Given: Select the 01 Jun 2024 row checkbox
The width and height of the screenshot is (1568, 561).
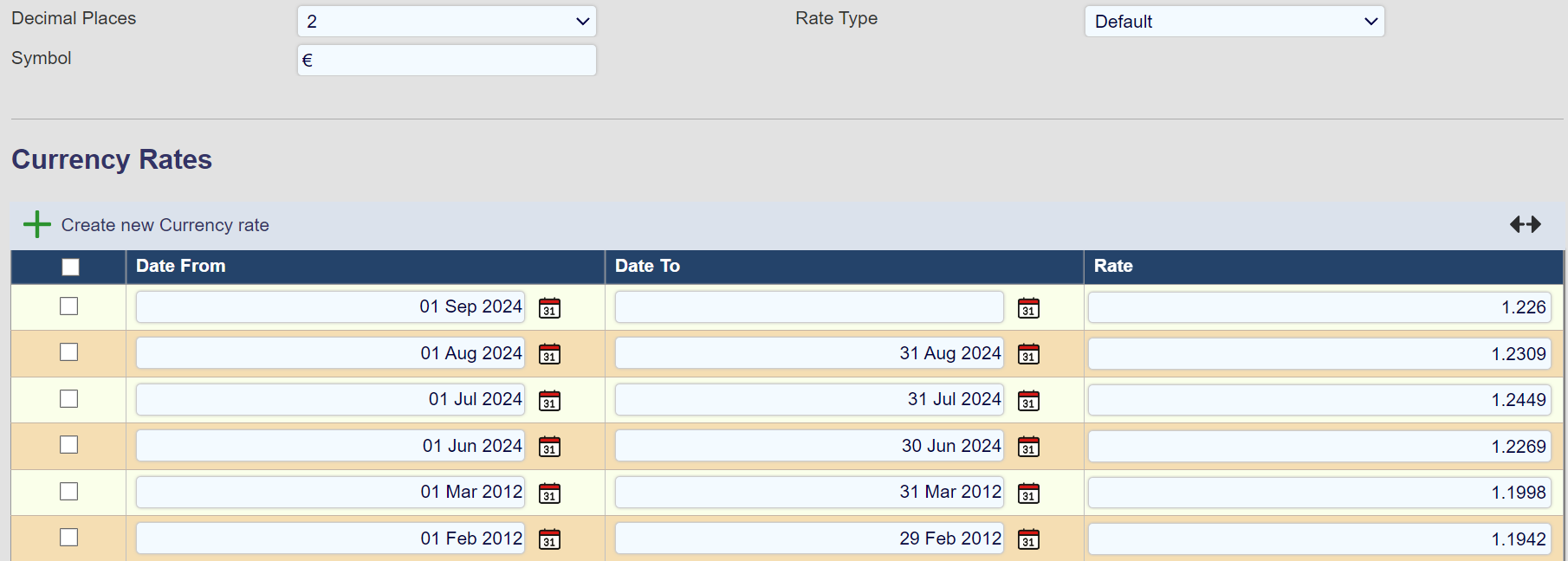Looking at the screenshot, I should click(x=69, y=445).
